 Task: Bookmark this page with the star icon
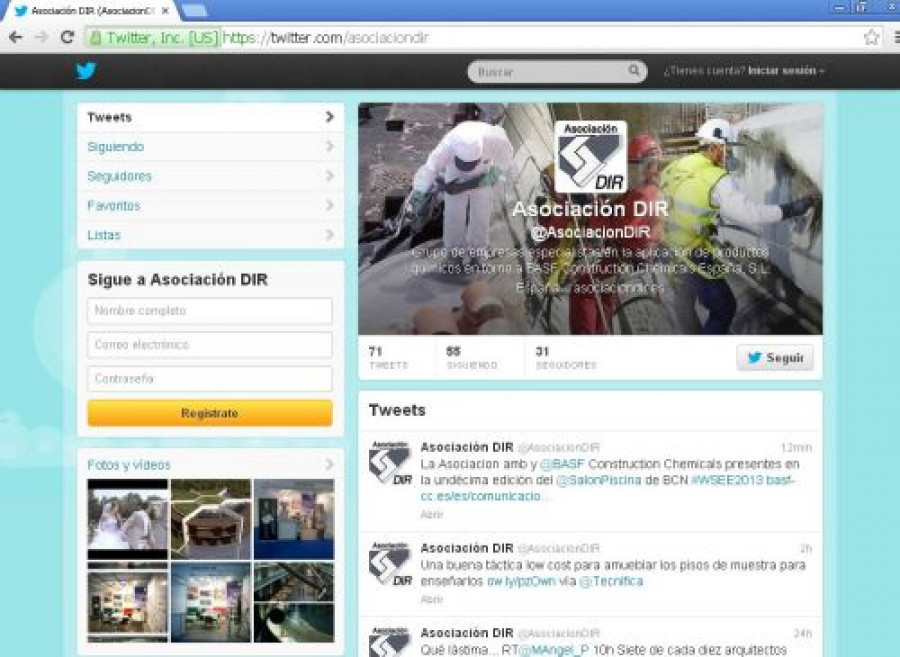(x=871, y=37)
